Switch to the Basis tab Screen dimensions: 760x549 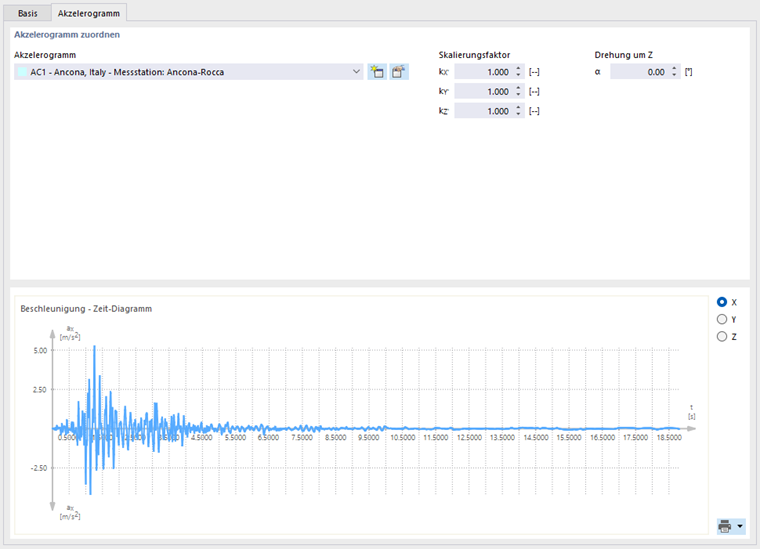pos(28,13)
